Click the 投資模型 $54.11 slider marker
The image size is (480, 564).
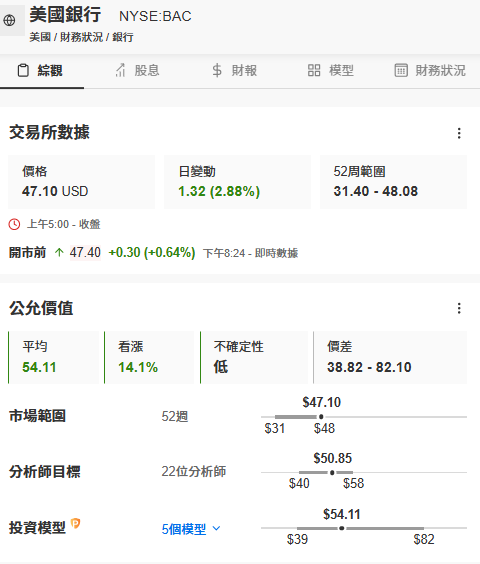point(341,528)
